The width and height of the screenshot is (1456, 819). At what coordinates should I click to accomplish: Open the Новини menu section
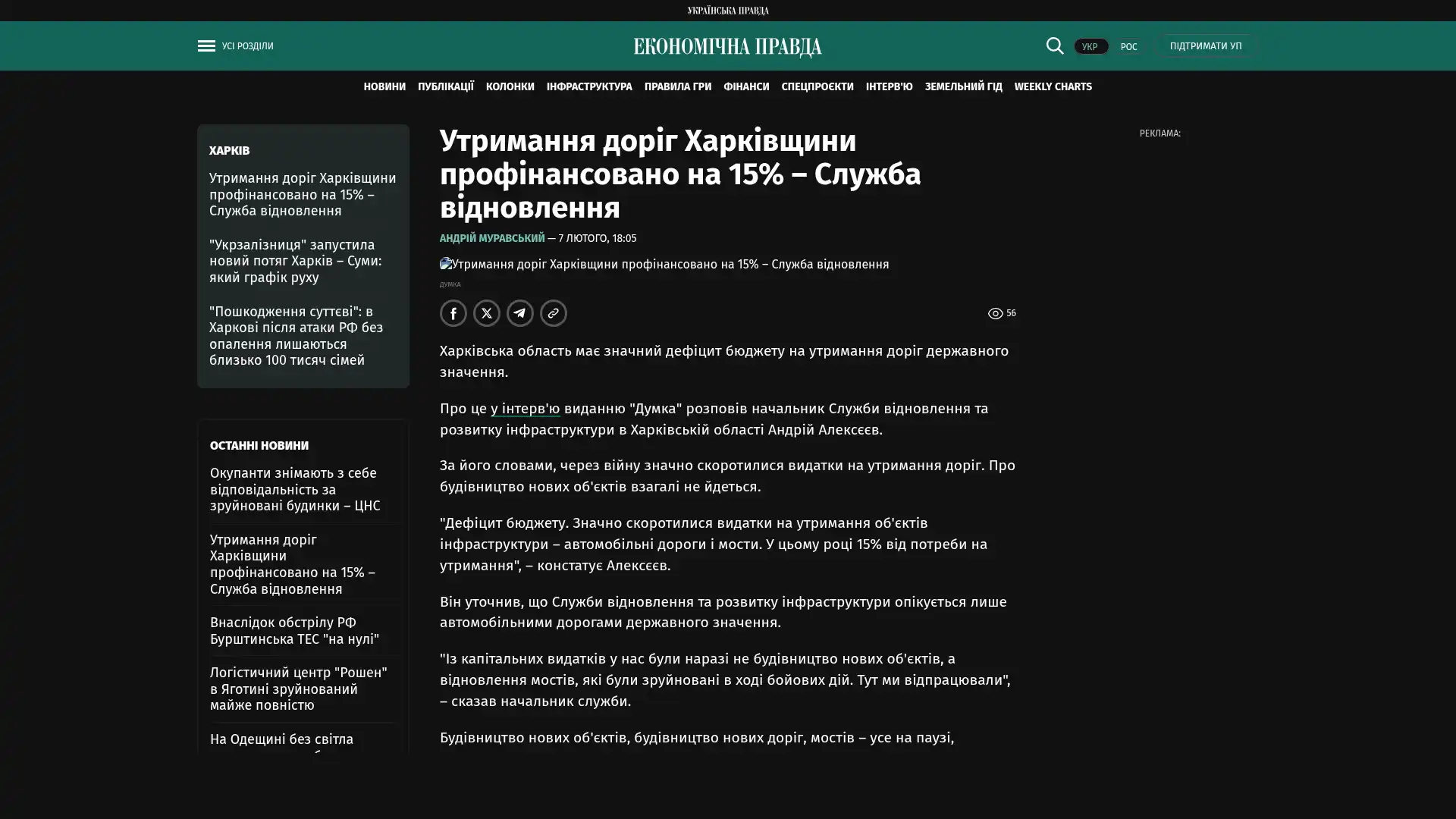tap(384, 87)
